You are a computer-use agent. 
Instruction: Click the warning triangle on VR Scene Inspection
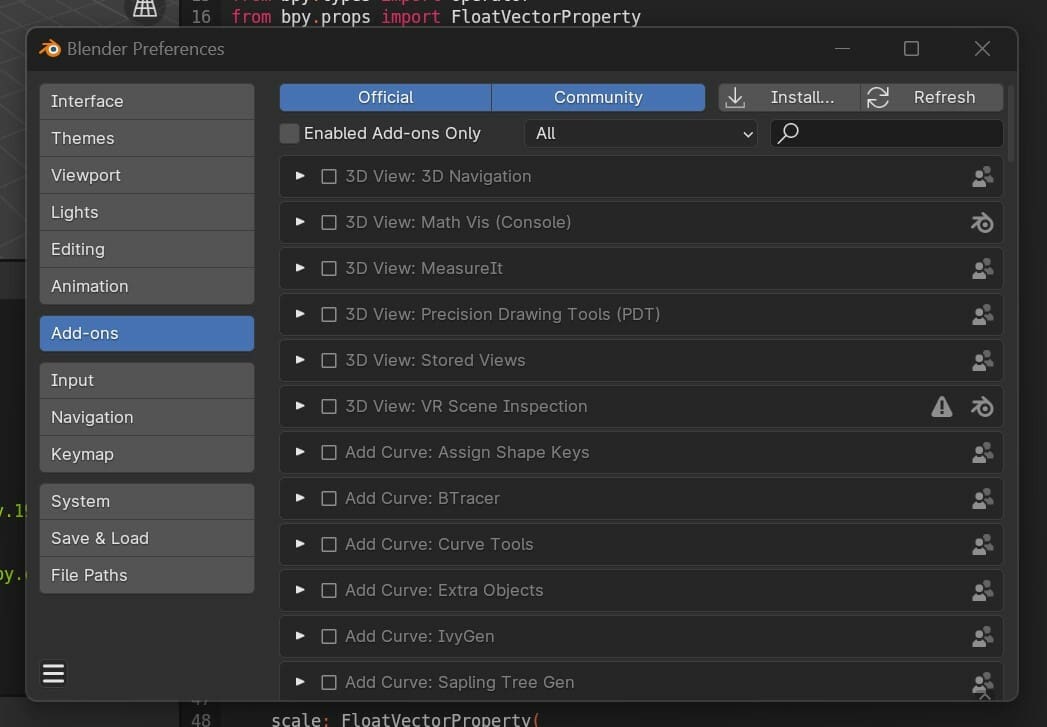coord(941,407)
